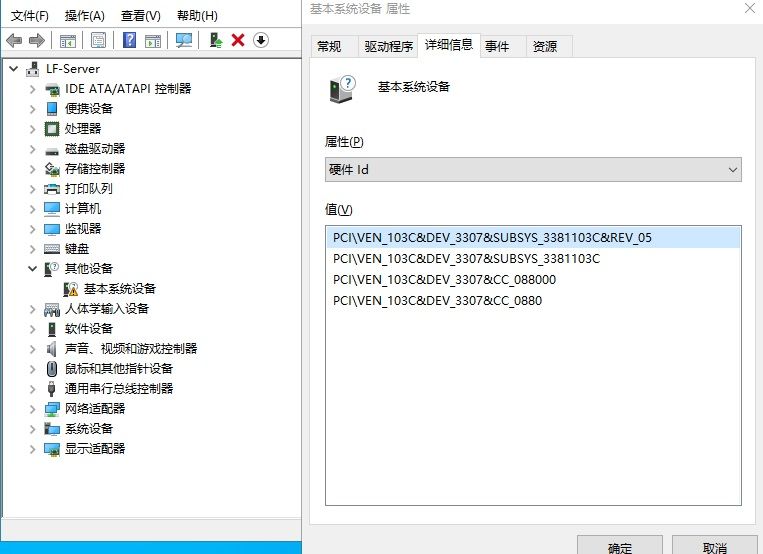Click the 网络适配器 icon
The height and width of the screenshot is (554, 763).
(52, 409)
